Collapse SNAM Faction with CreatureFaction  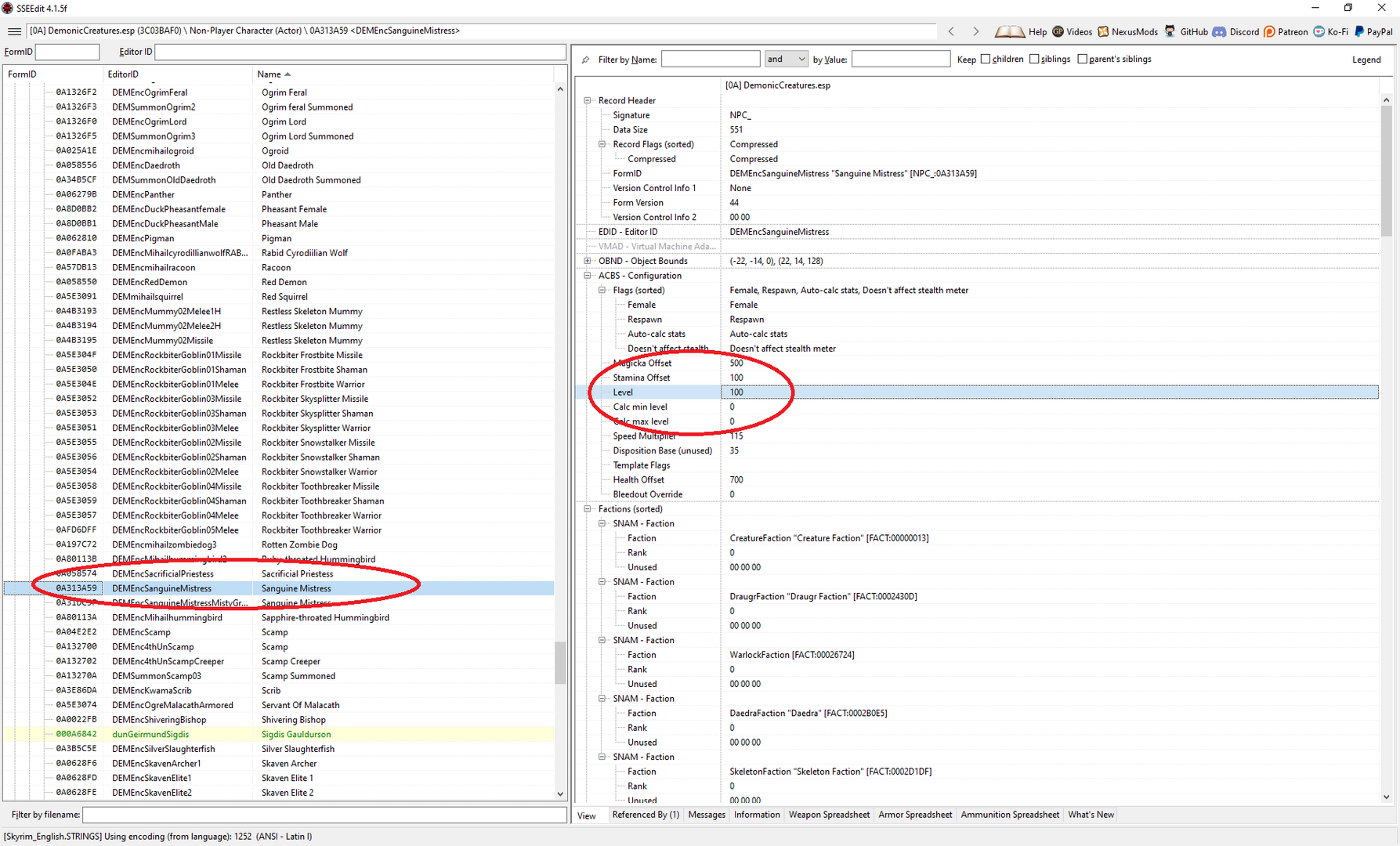coord(602,523)
